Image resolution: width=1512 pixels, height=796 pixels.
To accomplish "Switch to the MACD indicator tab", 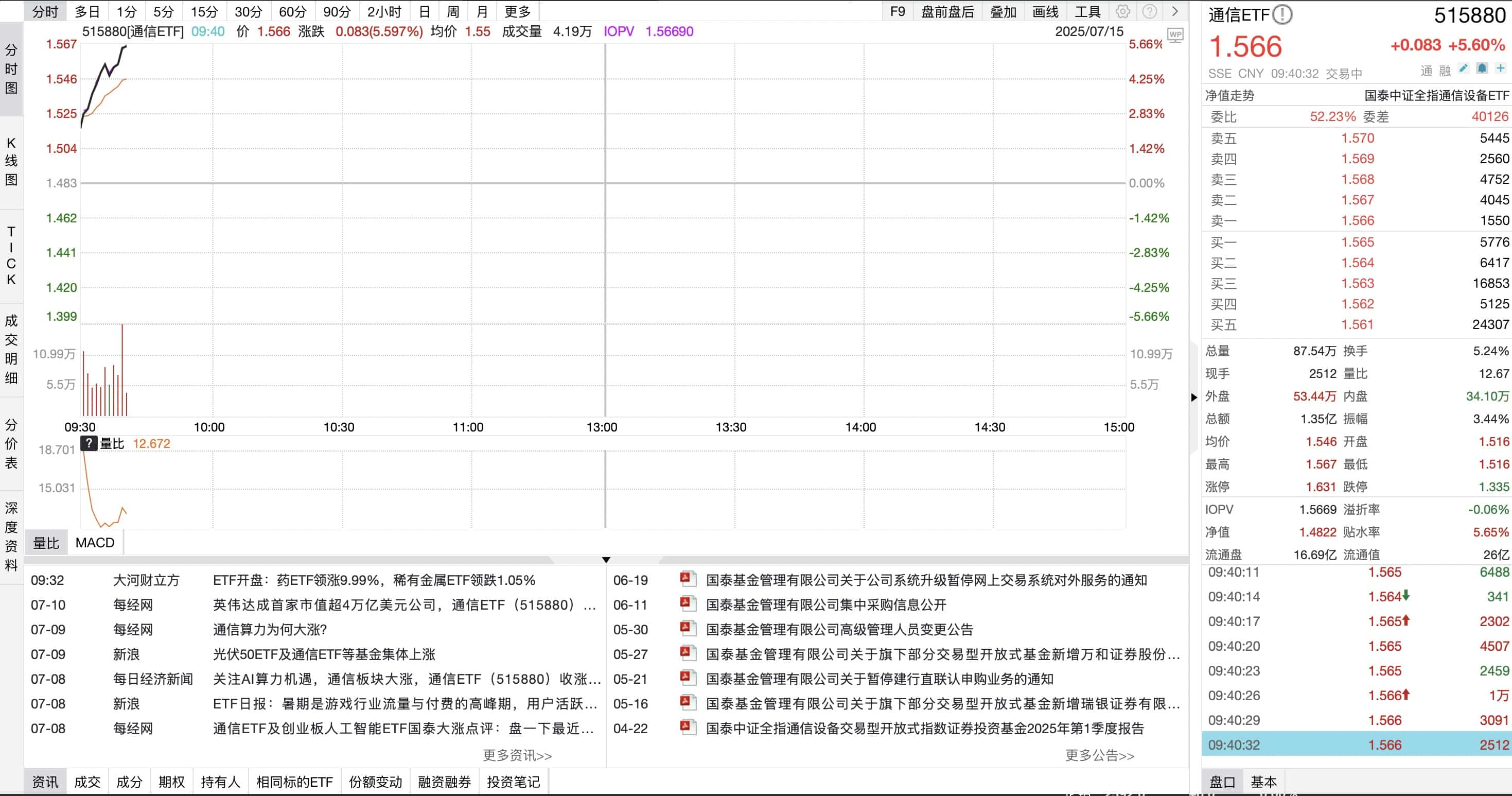I will pyautogui.click(x=95, y=542).
